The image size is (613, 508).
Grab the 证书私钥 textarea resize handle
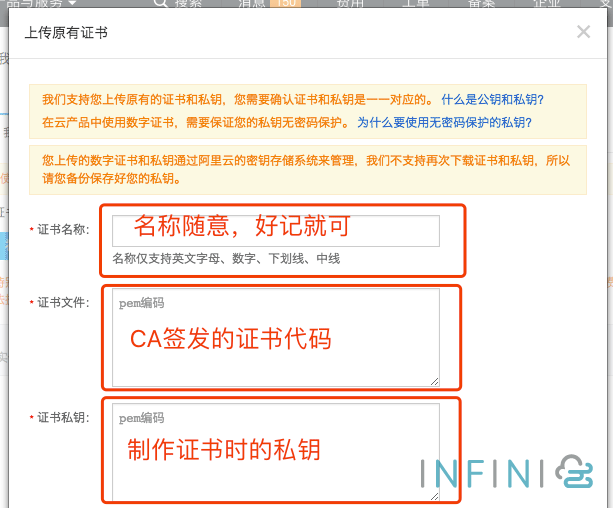click(x=434, y=496)
